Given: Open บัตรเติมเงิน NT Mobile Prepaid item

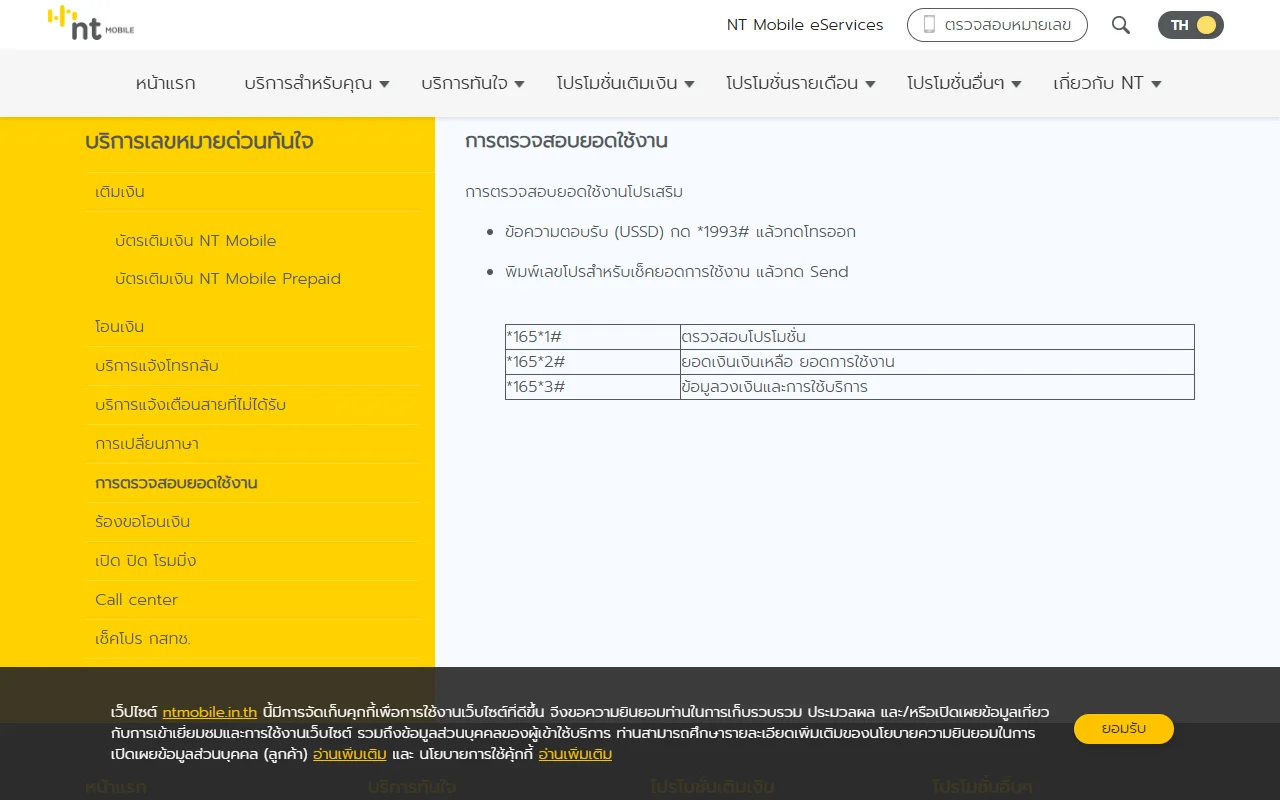Looking at the screenshot, I should click(228, 279).
